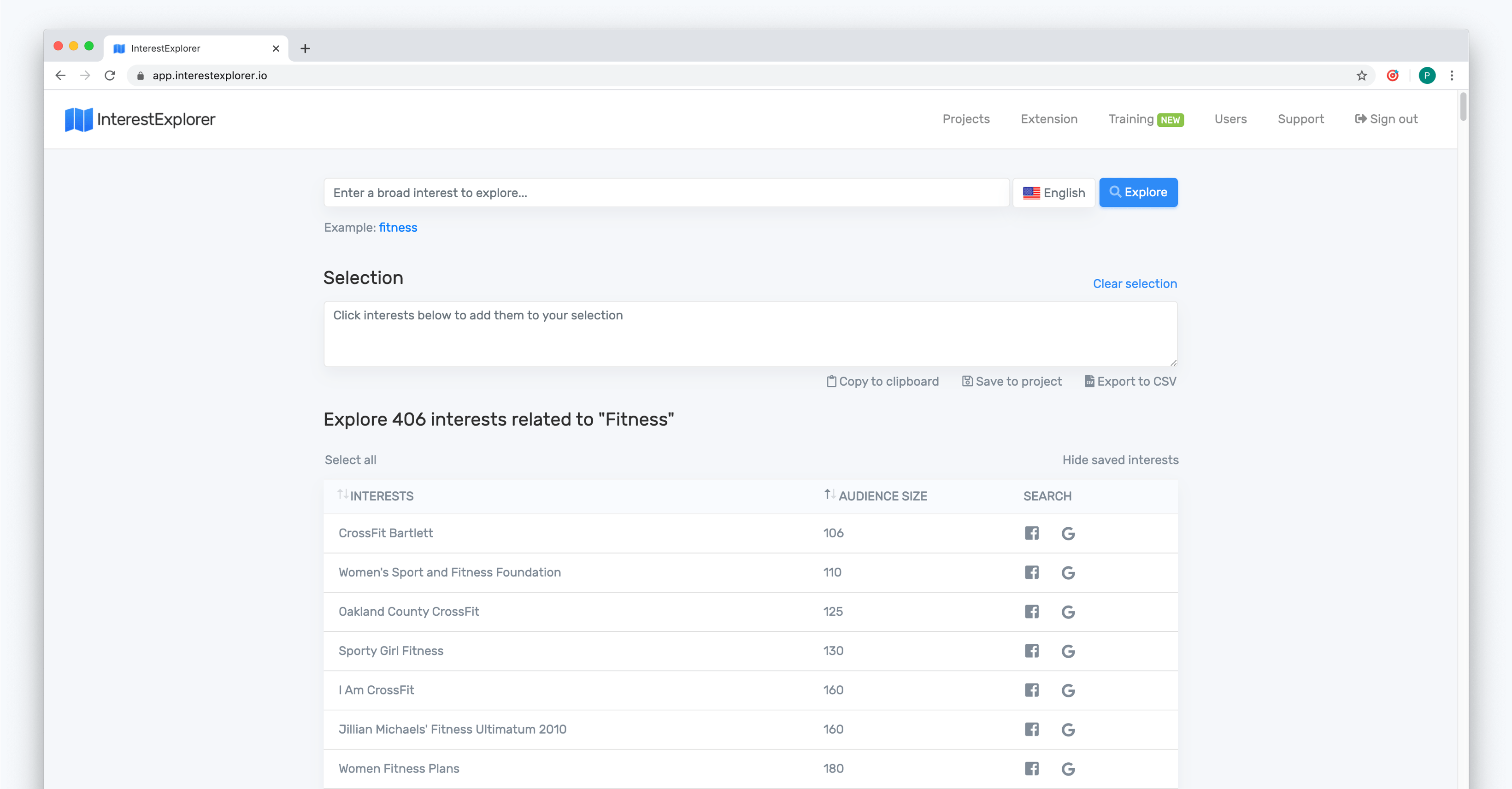Click the page vertical scrollbar
Viewport: 1512px width, 789px height.
[1463, 106]
